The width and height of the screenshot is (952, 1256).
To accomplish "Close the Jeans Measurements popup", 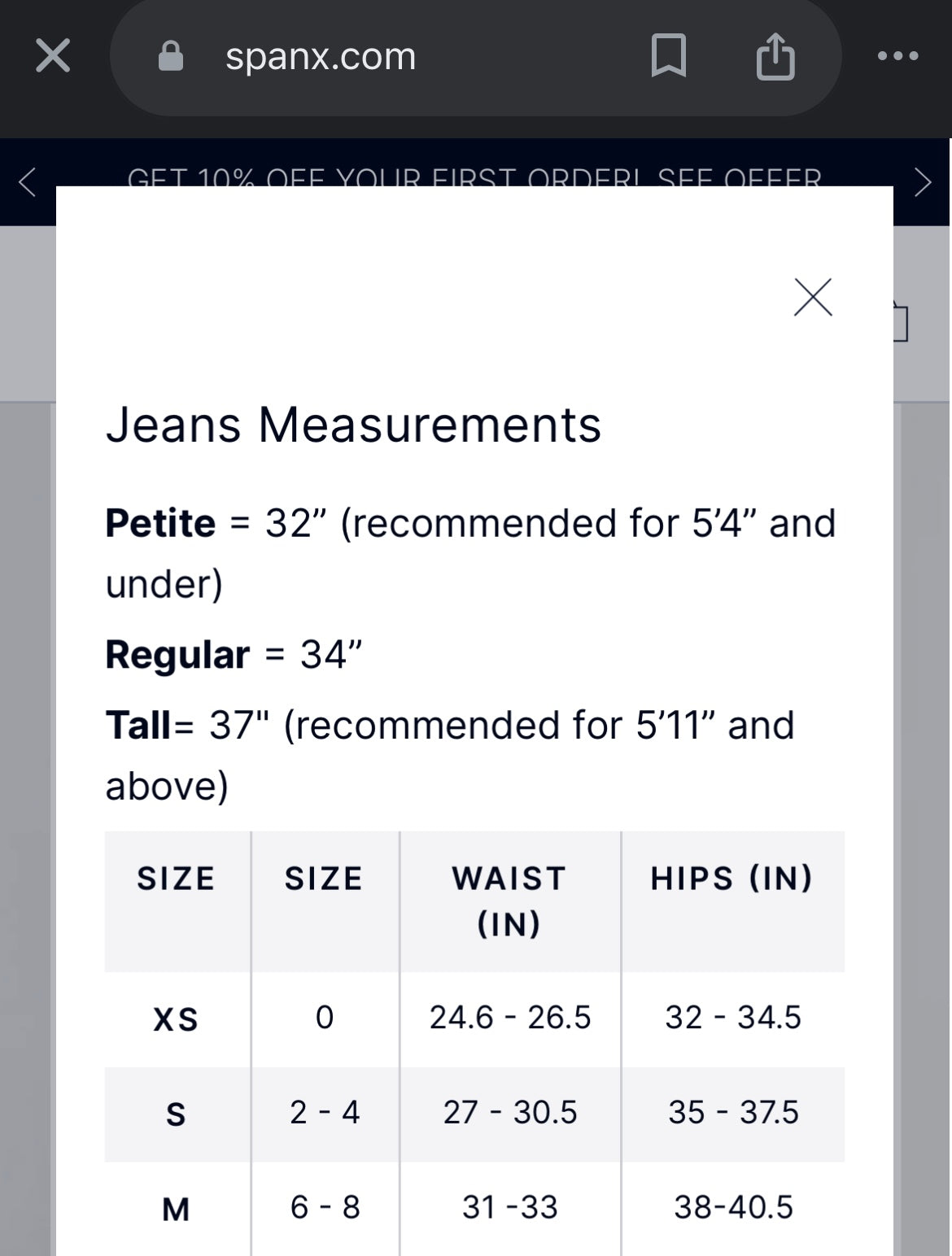I will coord(813,297).
